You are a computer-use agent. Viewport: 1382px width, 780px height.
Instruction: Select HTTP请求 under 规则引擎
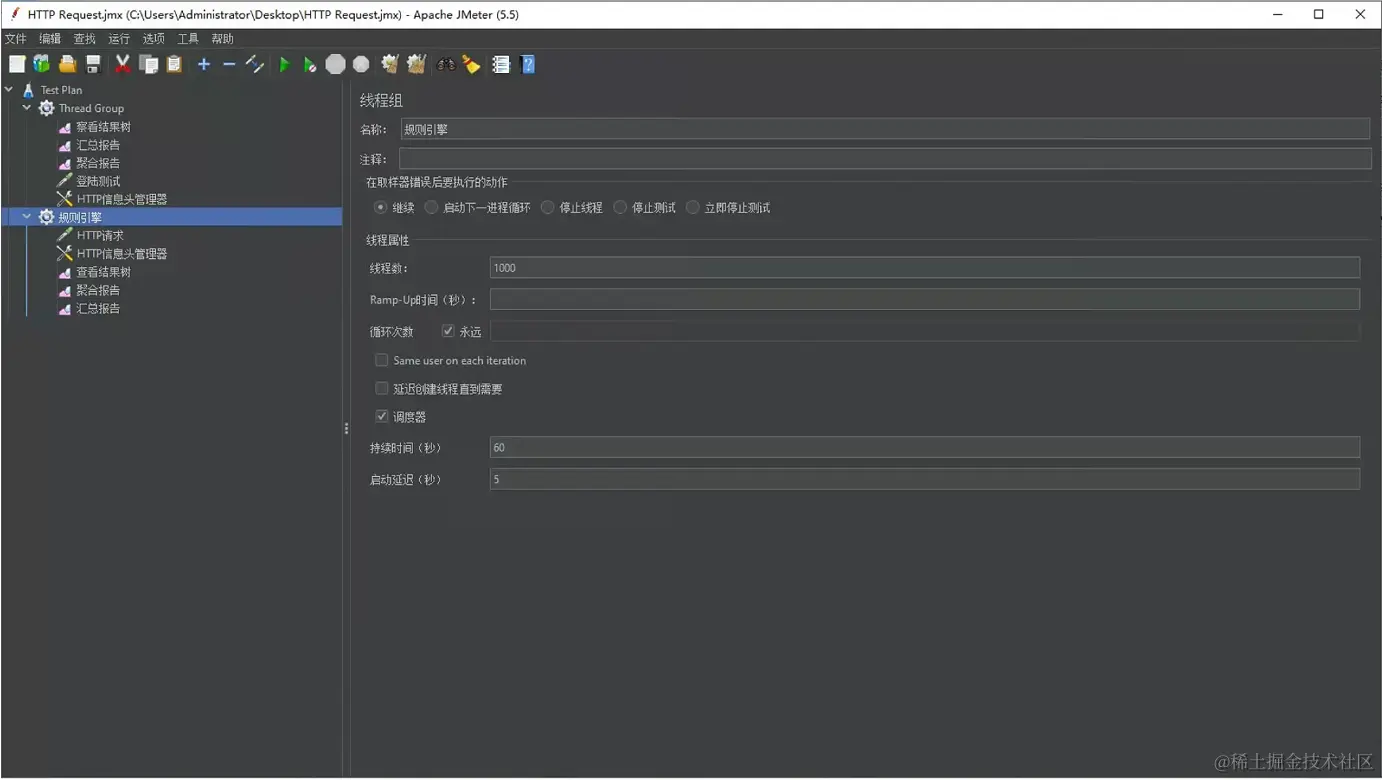[100, 236]
